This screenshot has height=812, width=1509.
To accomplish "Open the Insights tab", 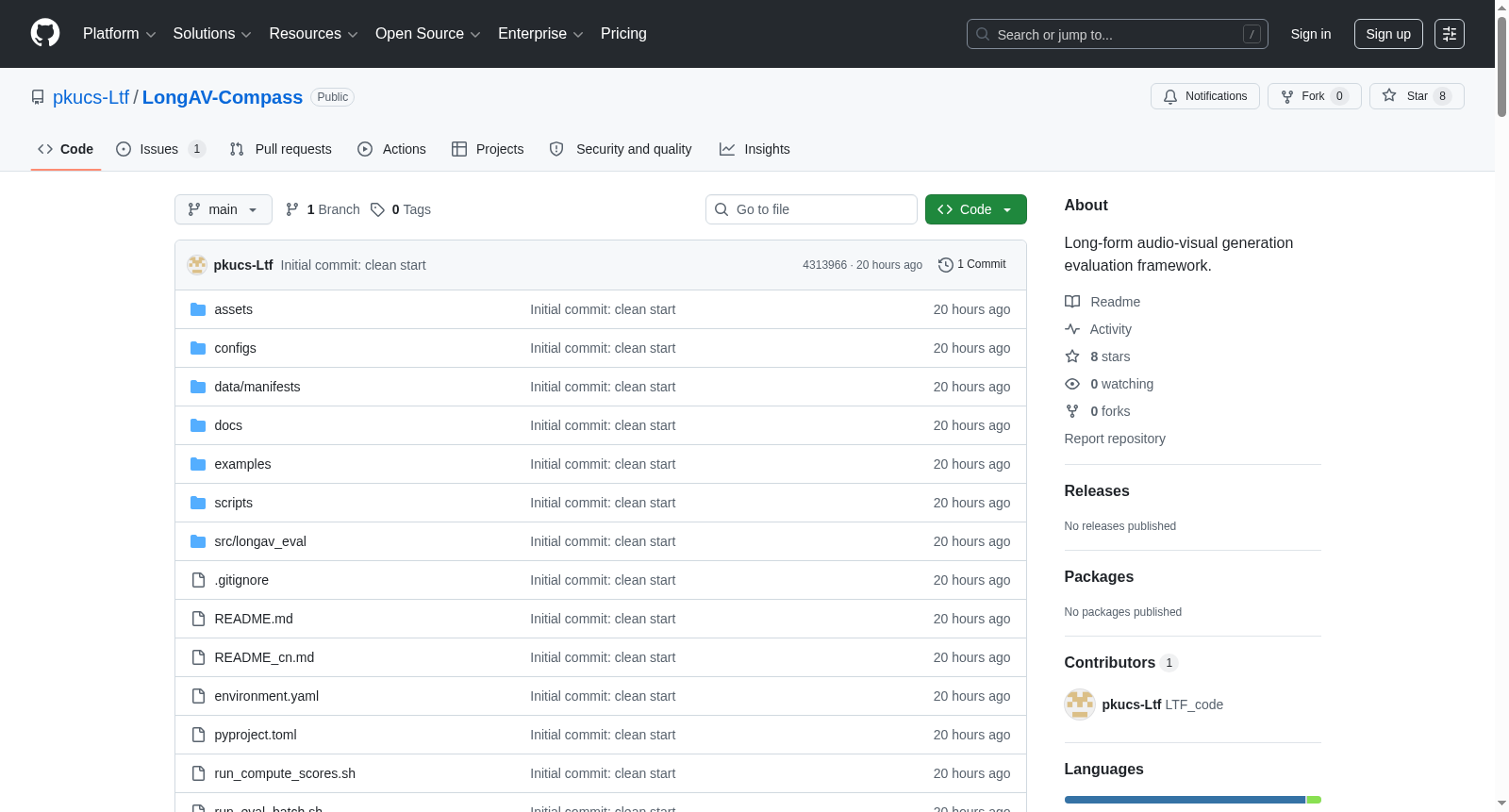I will (x=754, y=149).
